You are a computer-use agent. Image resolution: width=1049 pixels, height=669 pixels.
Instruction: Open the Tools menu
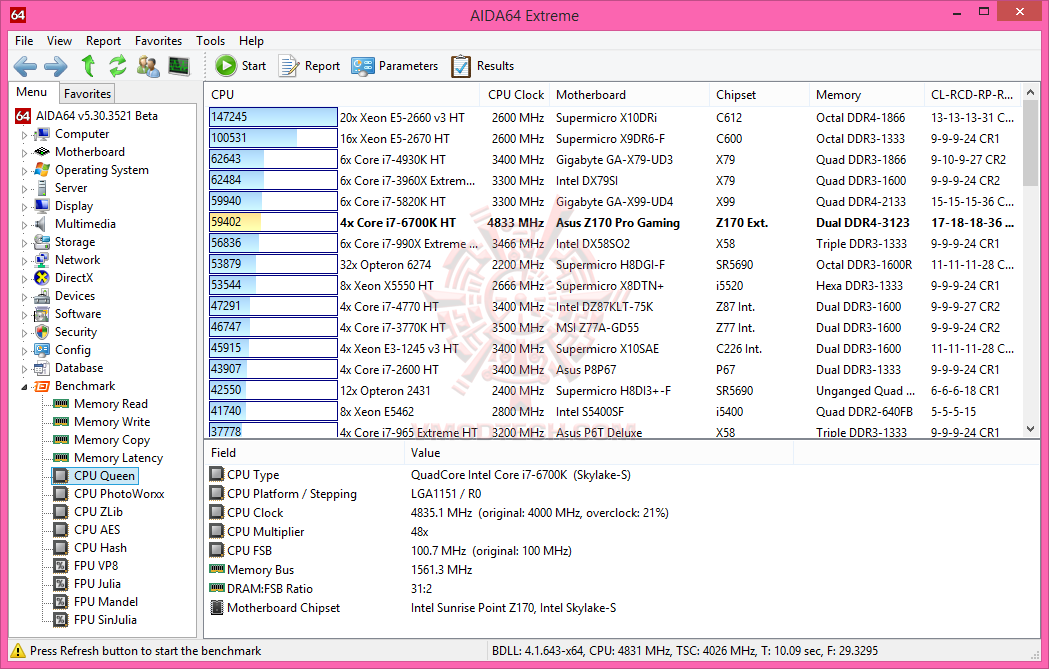click(x=210, y=41)
